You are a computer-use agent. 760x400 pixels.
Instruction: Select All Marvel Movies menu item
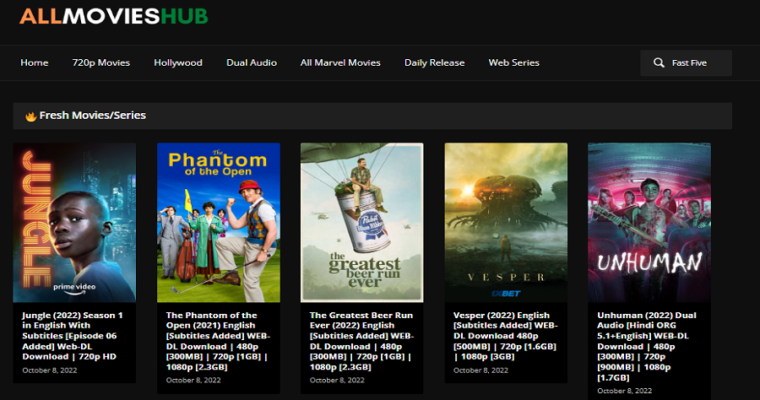340,63
